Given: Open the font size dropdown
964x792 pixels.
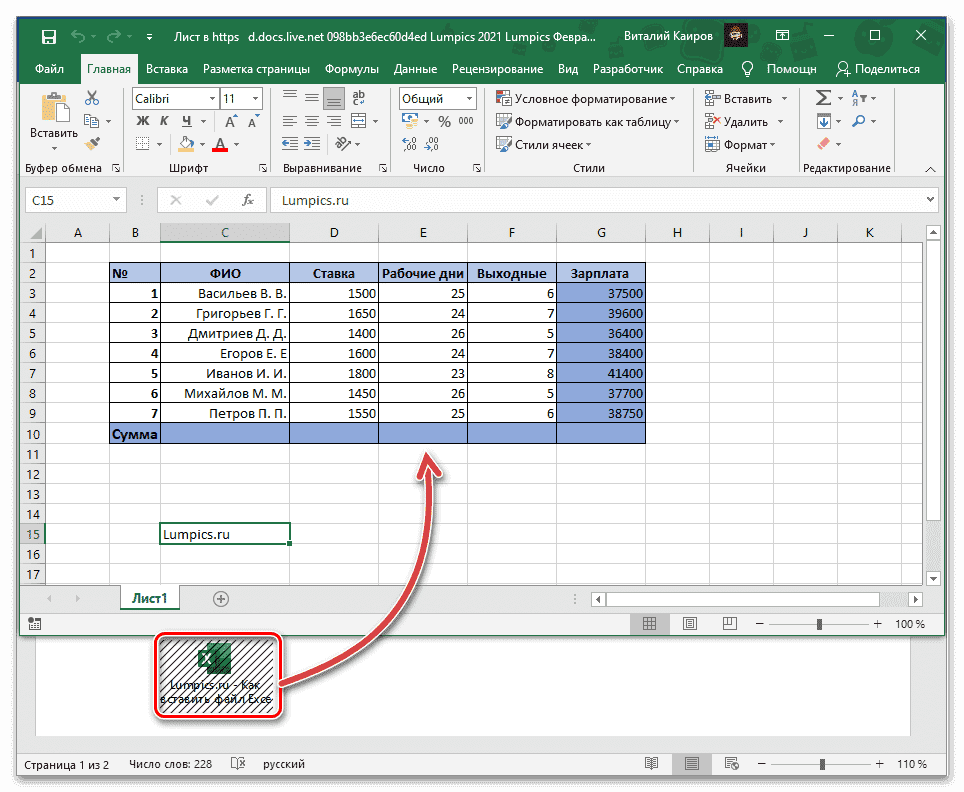Looking at the screenshot, I should [x=255, y=98].
